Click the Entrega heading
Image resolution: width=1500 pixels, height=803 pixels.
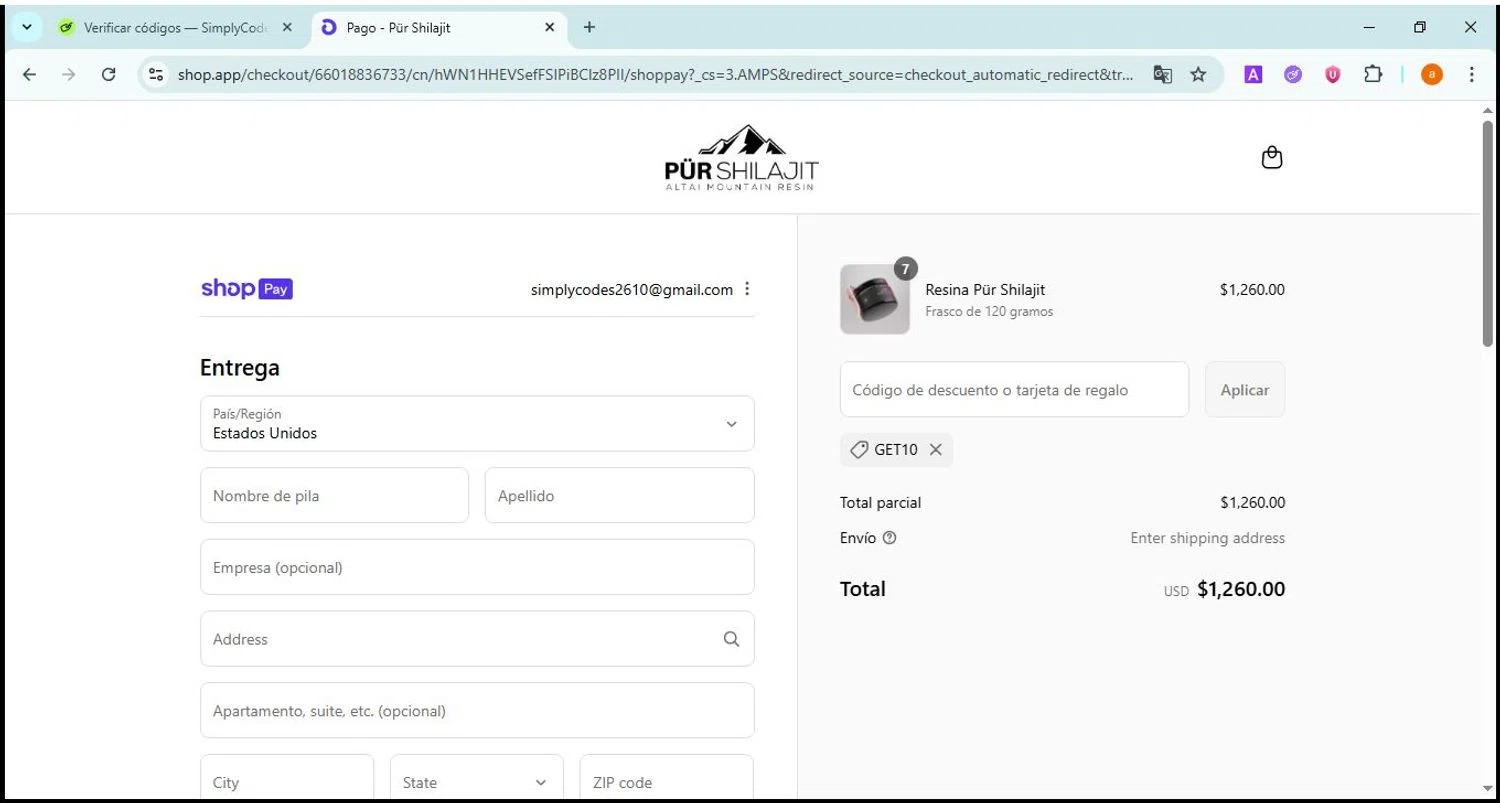tap(240, 367)
